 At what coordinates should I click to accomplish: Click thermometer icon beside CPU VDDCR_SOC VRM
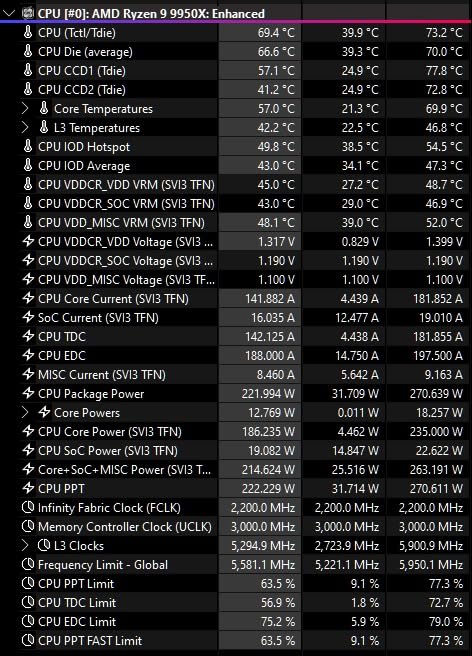point(28,203)
